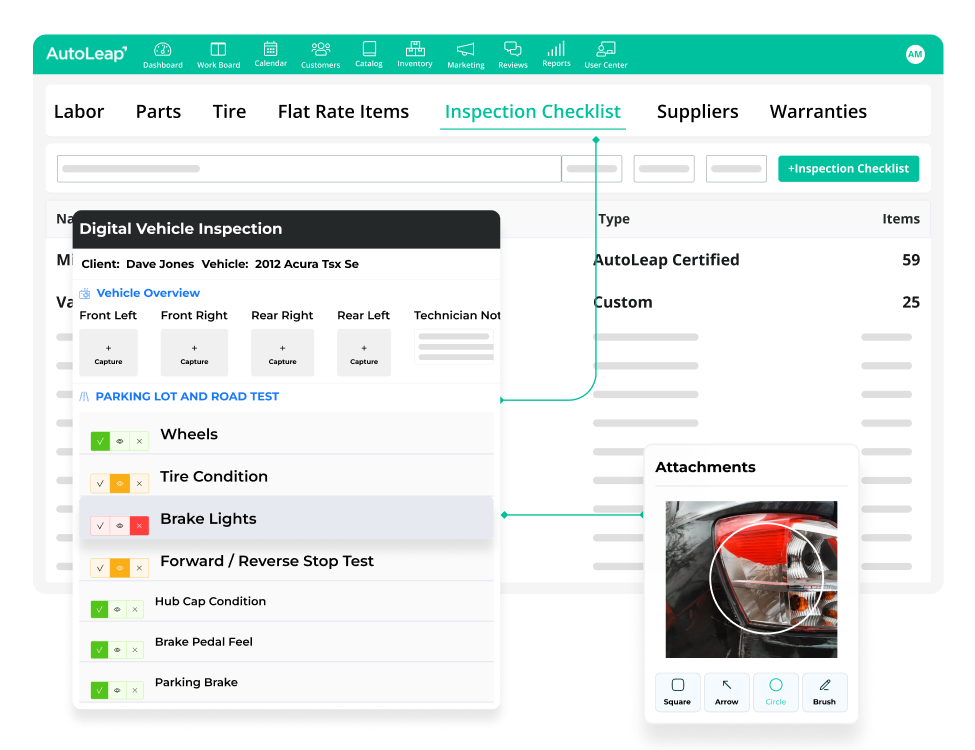975x750 pixels.
Task: Open the Catalog section
Action: (x=369, y=54)
